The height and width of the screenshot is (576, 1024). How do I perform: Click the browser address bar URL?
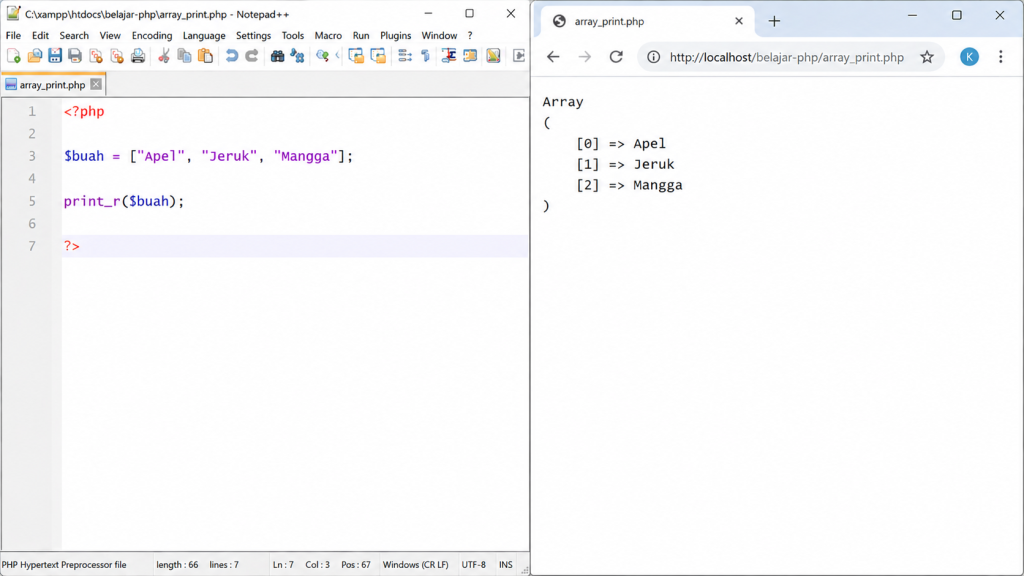click(x=787, y=57)
